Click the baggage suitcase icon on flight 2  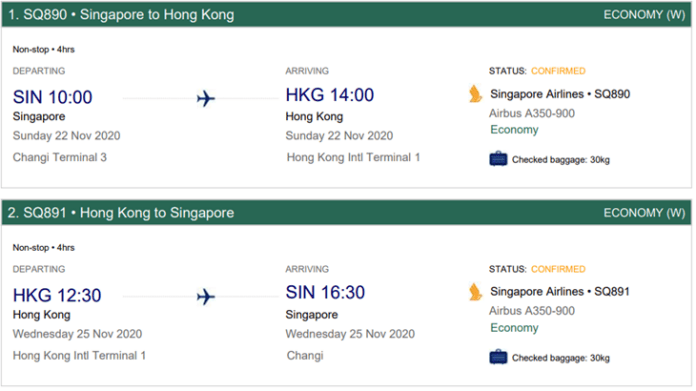(498, 357)
